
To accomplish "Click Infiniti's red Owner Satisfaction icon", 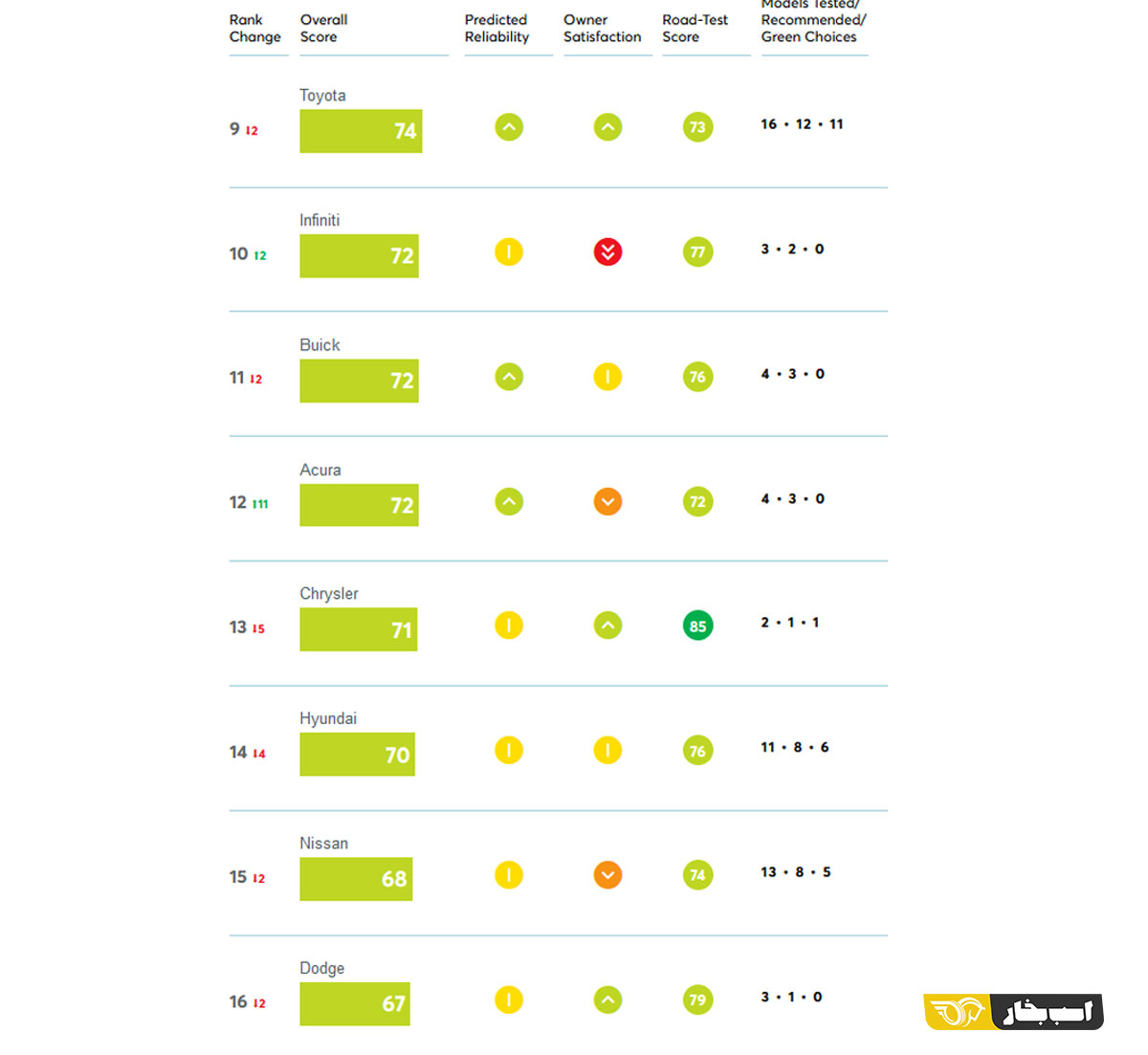I will tap(607, 253).
